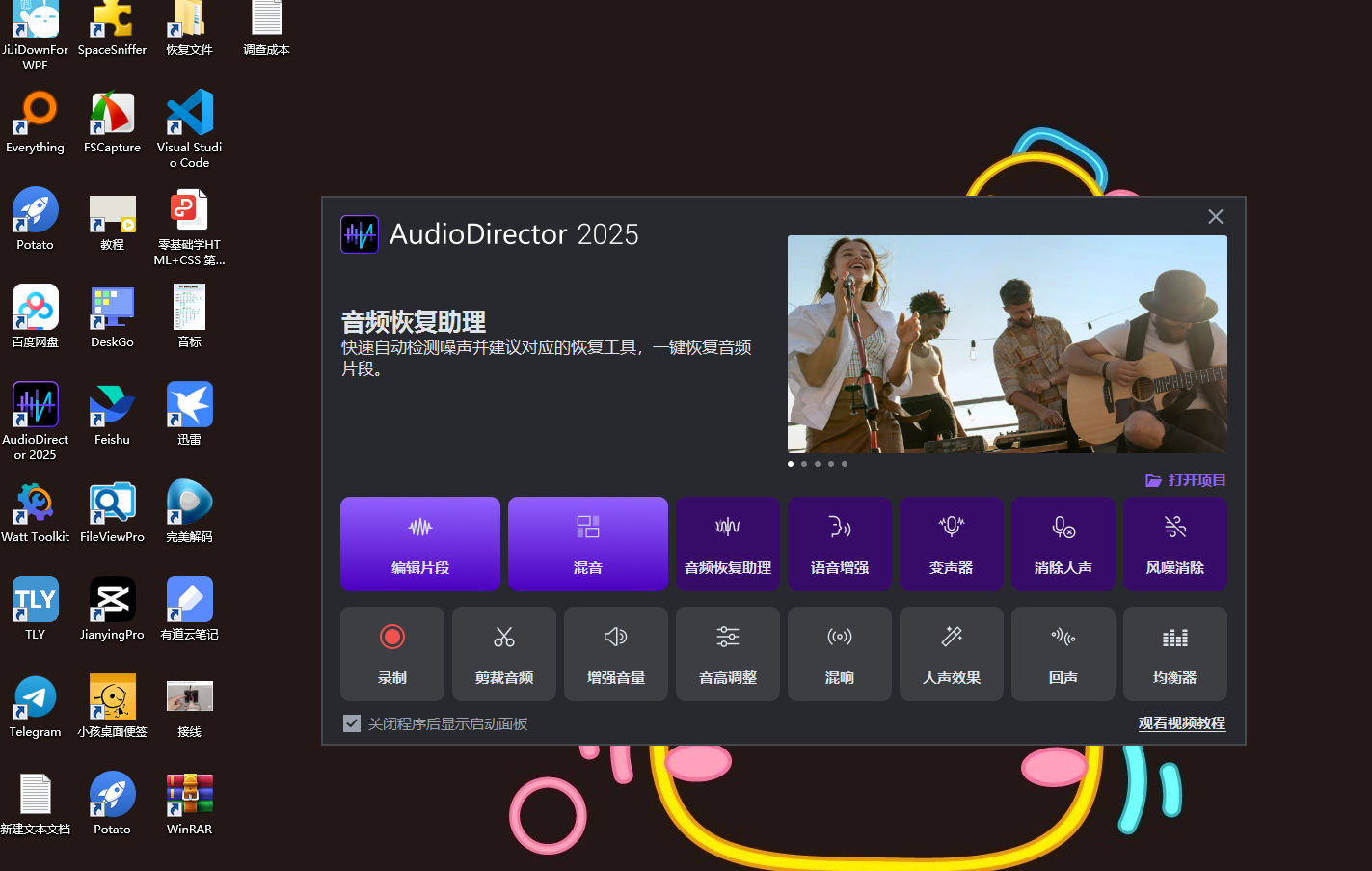Viewport: 1372px width, 871px height.
Task: Select the 百度网盘 desktop icon
Action: [36, 316]
